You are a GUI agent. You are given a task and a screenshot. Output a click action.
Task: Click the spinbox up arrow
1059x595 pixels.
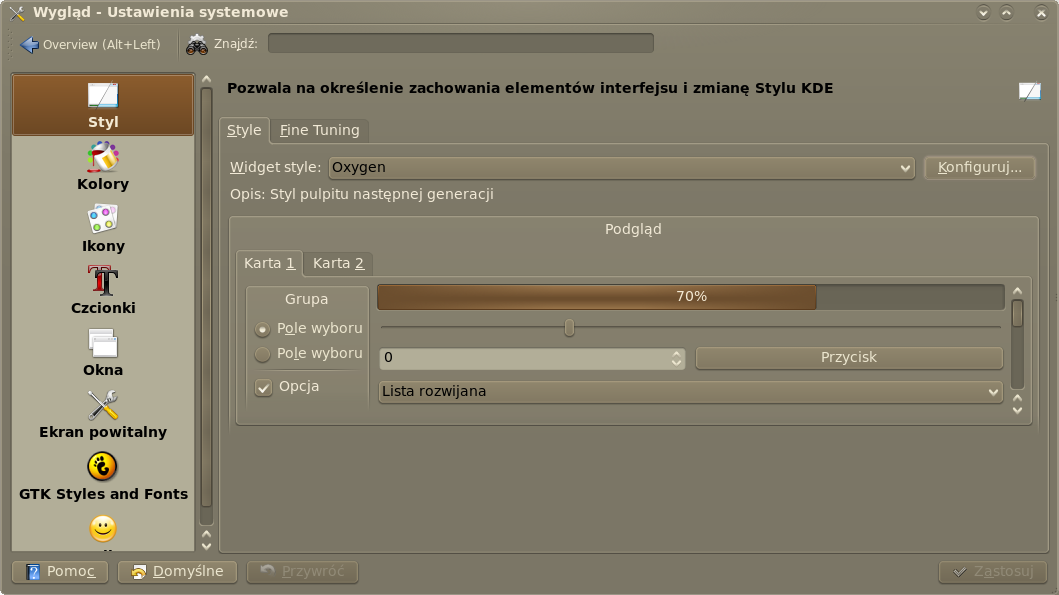676,353
